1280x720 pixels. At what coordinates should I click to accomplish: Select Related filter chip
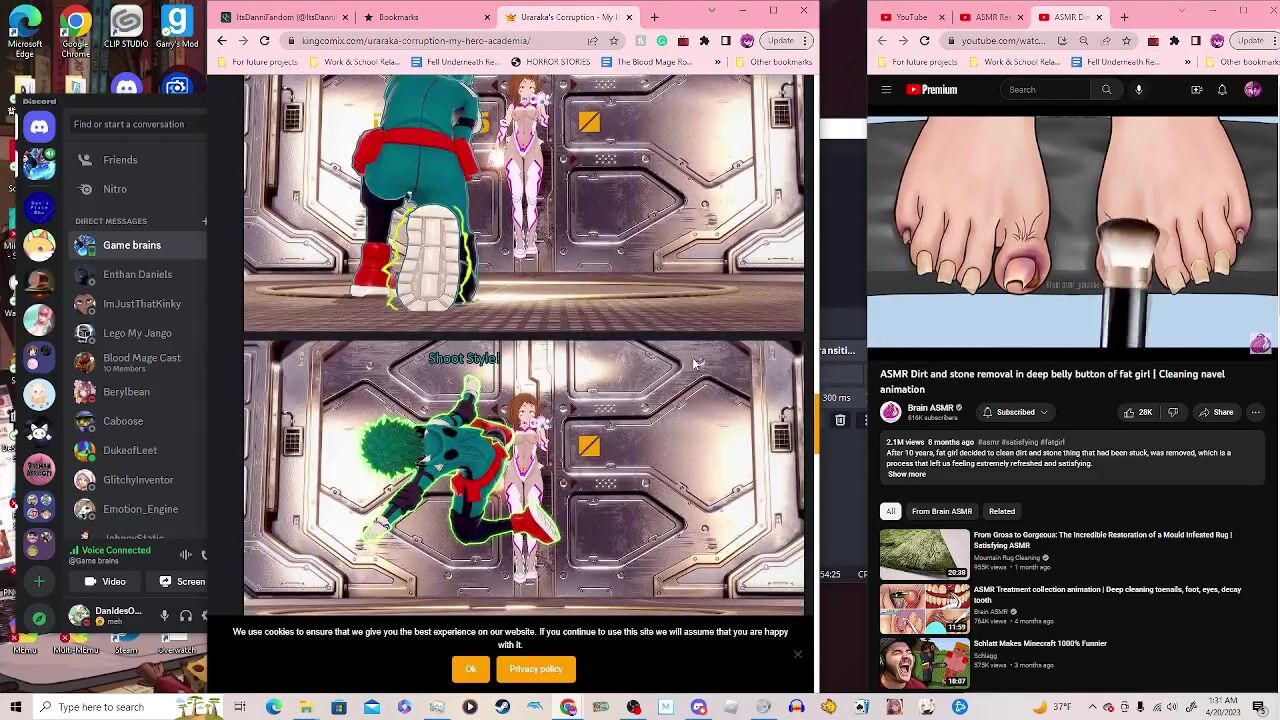click(x=1001, y=511)
